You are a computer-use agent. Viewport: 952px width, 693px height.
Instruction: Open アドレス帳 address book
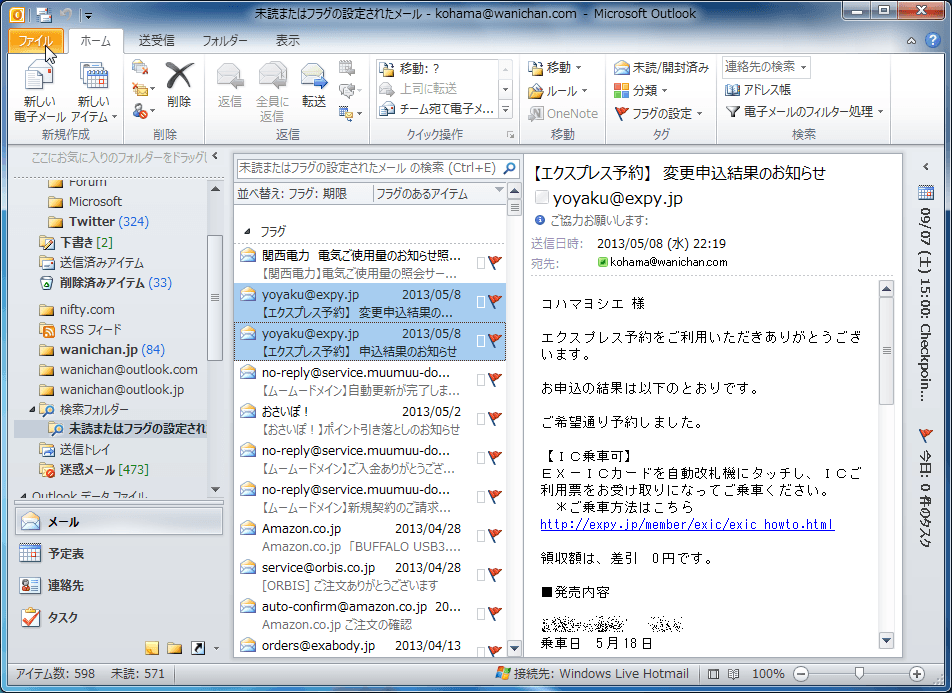tap(758, 90)
